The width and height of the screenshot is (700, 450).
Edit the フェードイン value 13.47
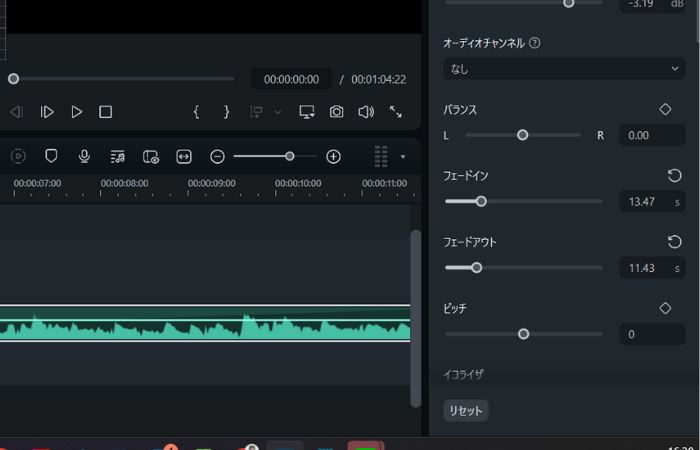pos(652,202)
